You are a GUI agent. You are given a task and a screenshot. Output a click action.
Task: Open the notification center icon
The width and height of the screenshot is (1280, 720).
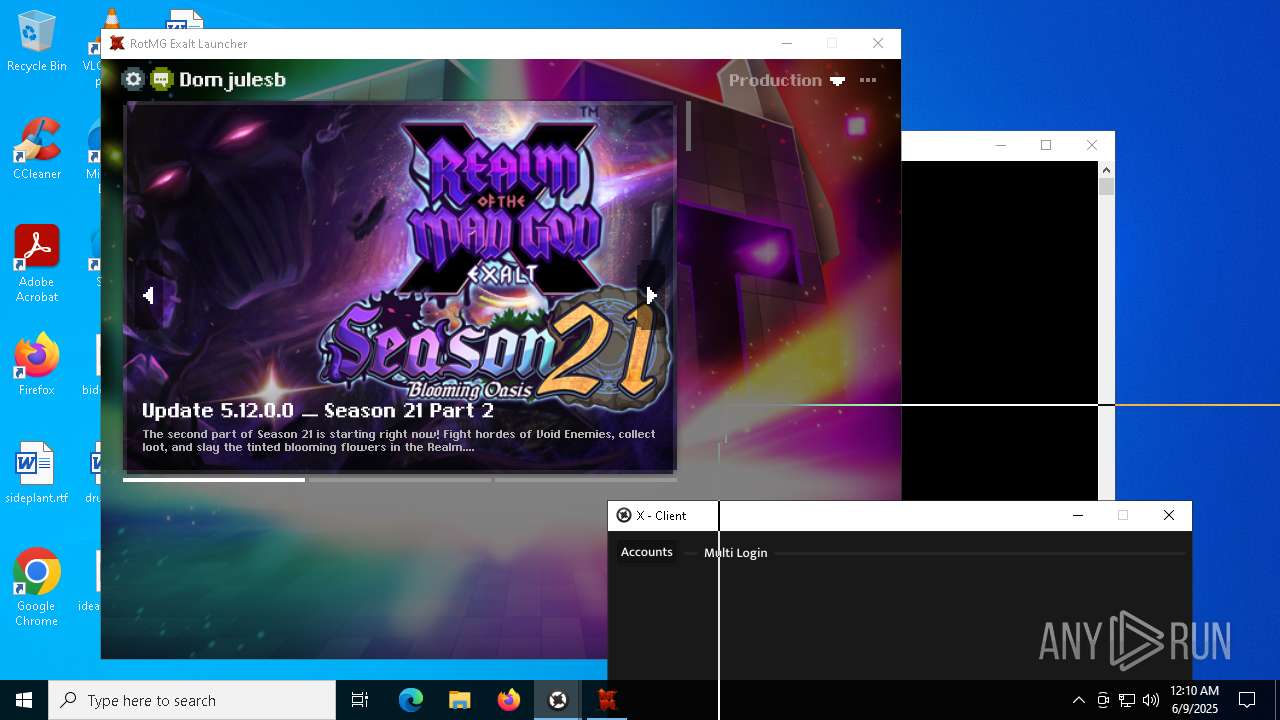pos(1247,700)
